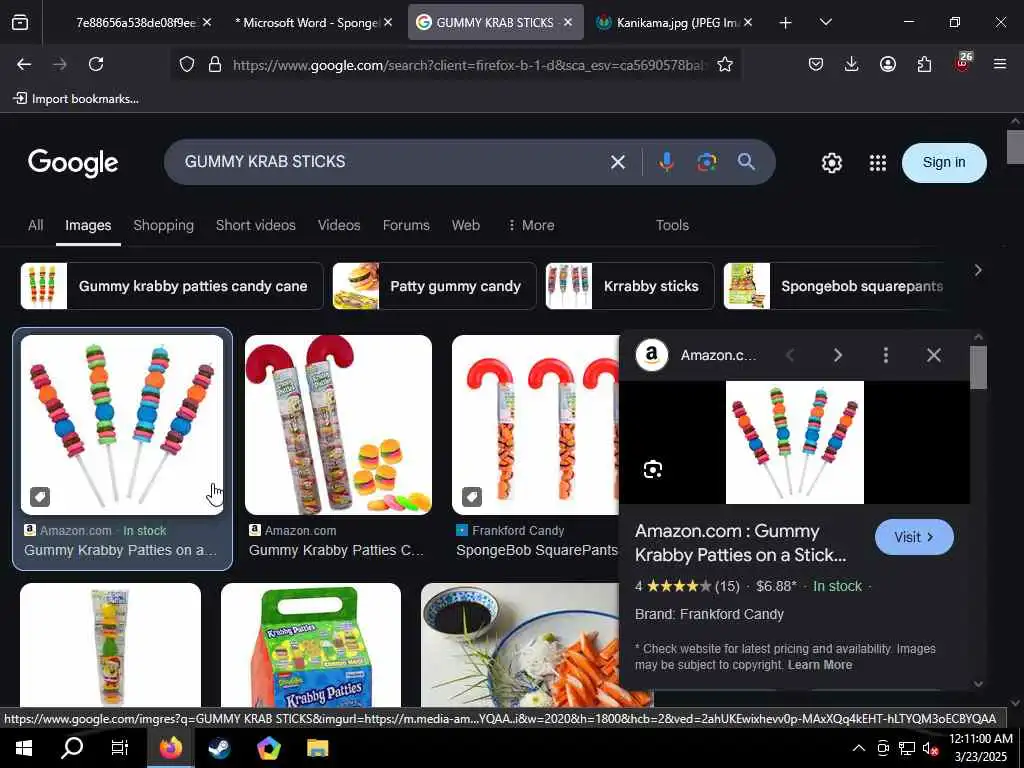Open Windows taskbar search
The height and width of the screenshot is (768, 1024).
[x=72, y=748]
